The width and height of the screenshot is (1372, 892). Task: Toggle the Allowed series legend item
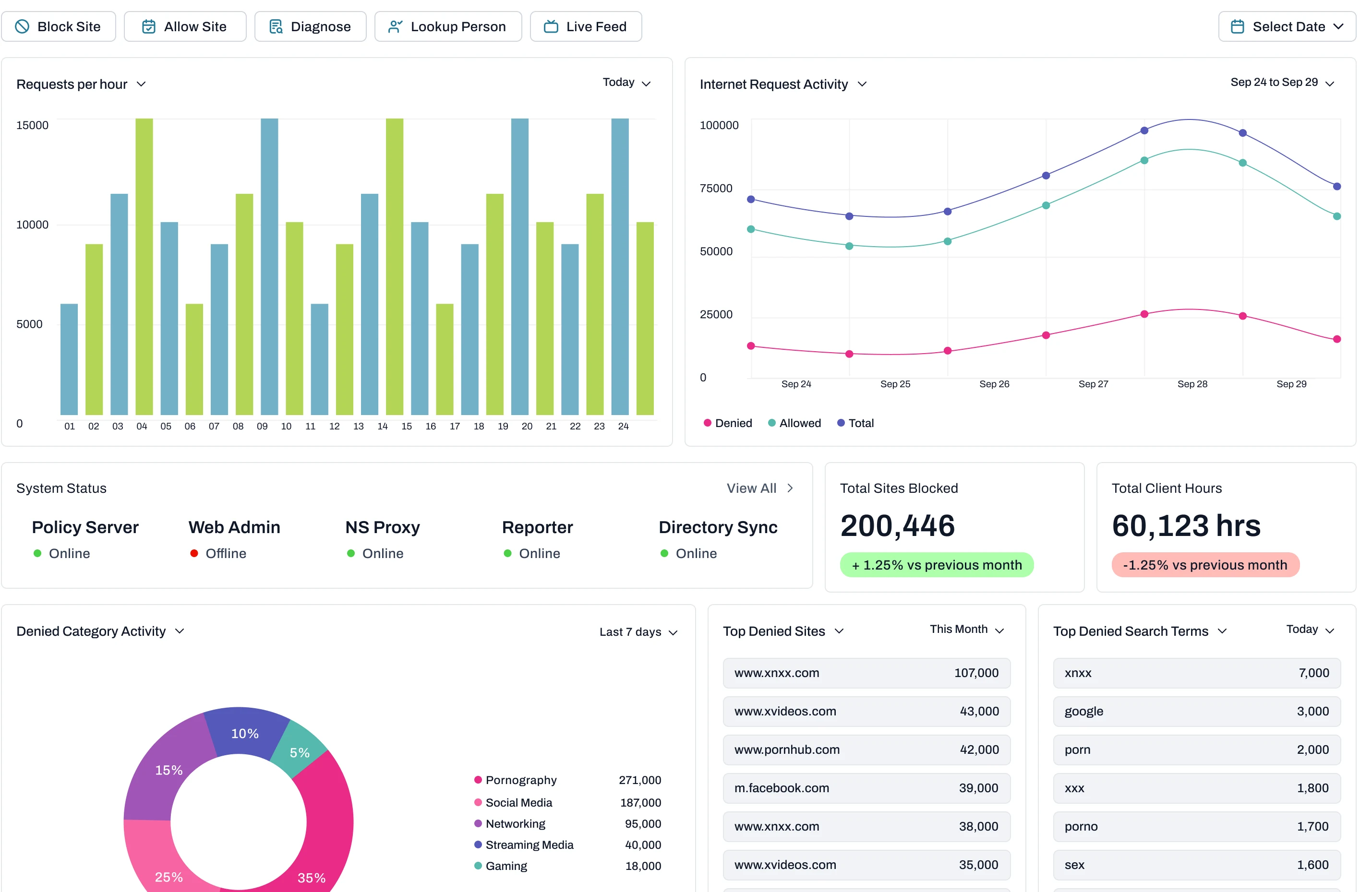[x=794, y=423]
